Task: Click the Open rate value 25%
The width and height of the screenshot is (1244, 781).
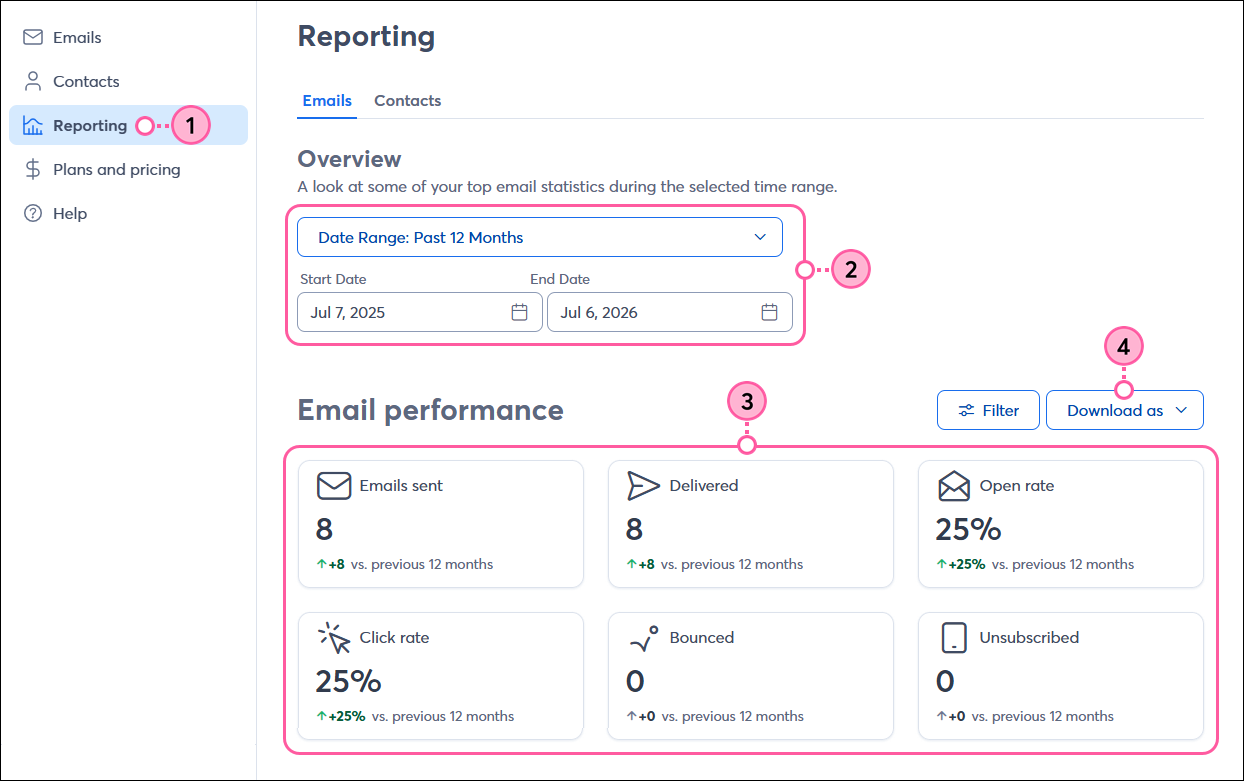Action: click(968, 529)
